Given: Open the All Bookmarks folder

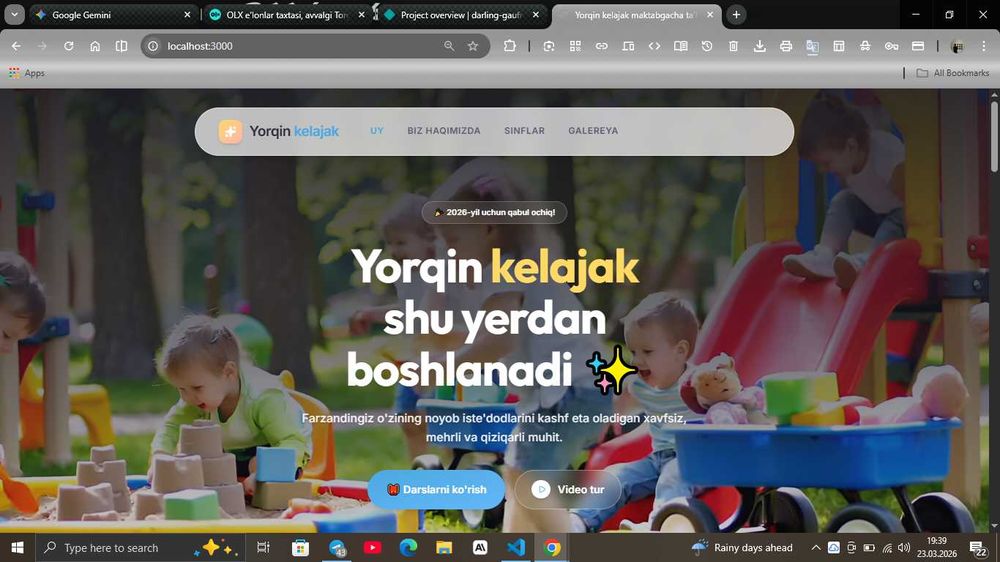Looking at the screenshot, I should (952, 73).
